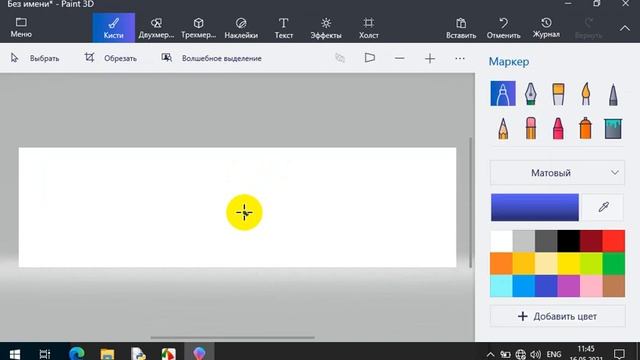Choose the Fill bucket tool

pyautogui.click(x=613, y=128)
